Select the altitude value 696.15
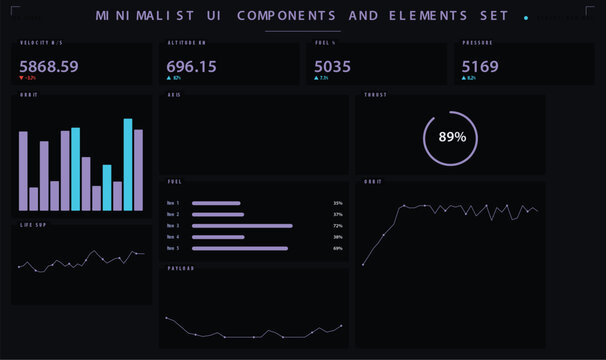 coord(191,67)
